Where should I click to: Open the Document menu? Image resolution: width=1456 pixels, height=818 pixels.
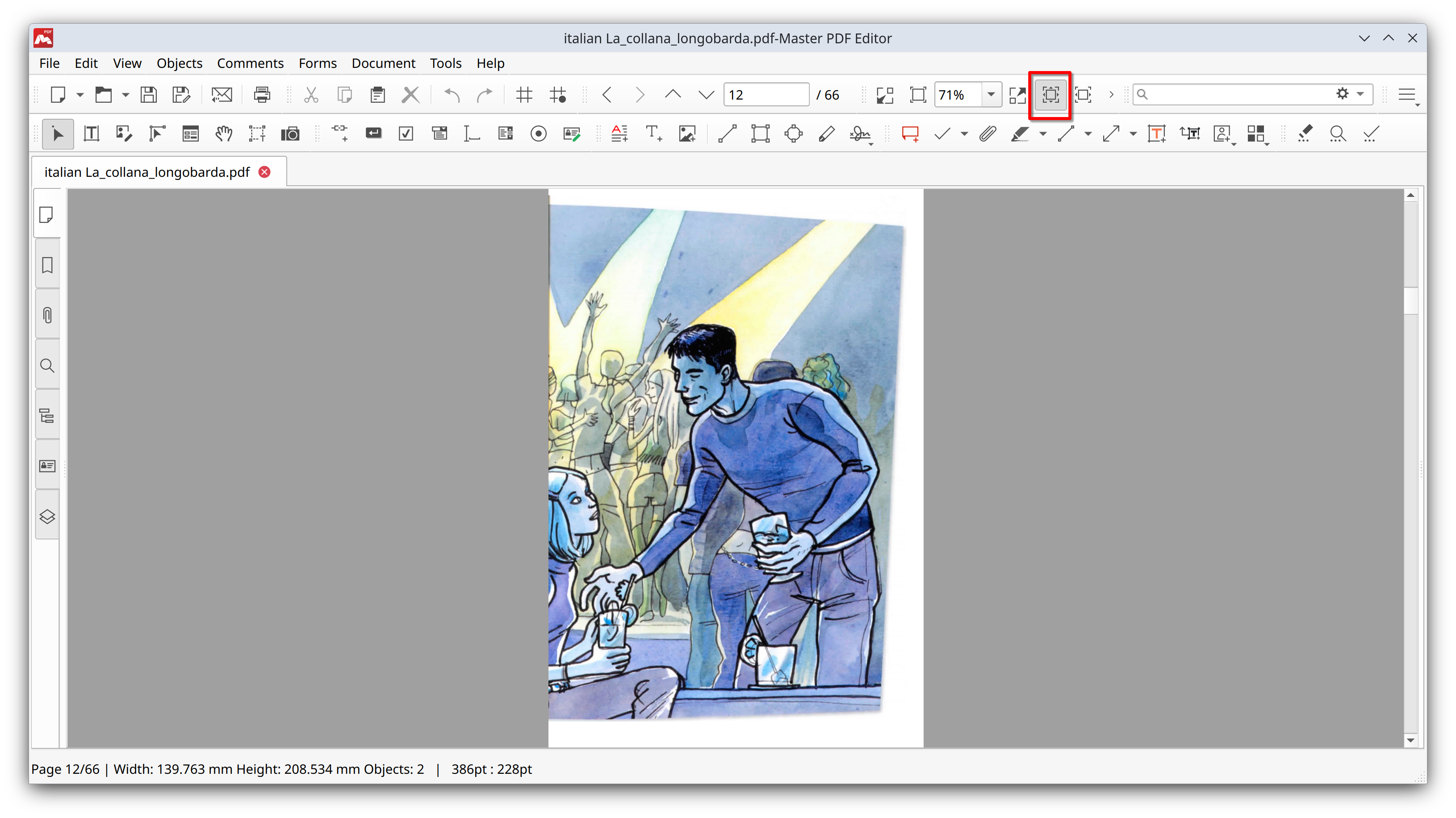(383, 63)
